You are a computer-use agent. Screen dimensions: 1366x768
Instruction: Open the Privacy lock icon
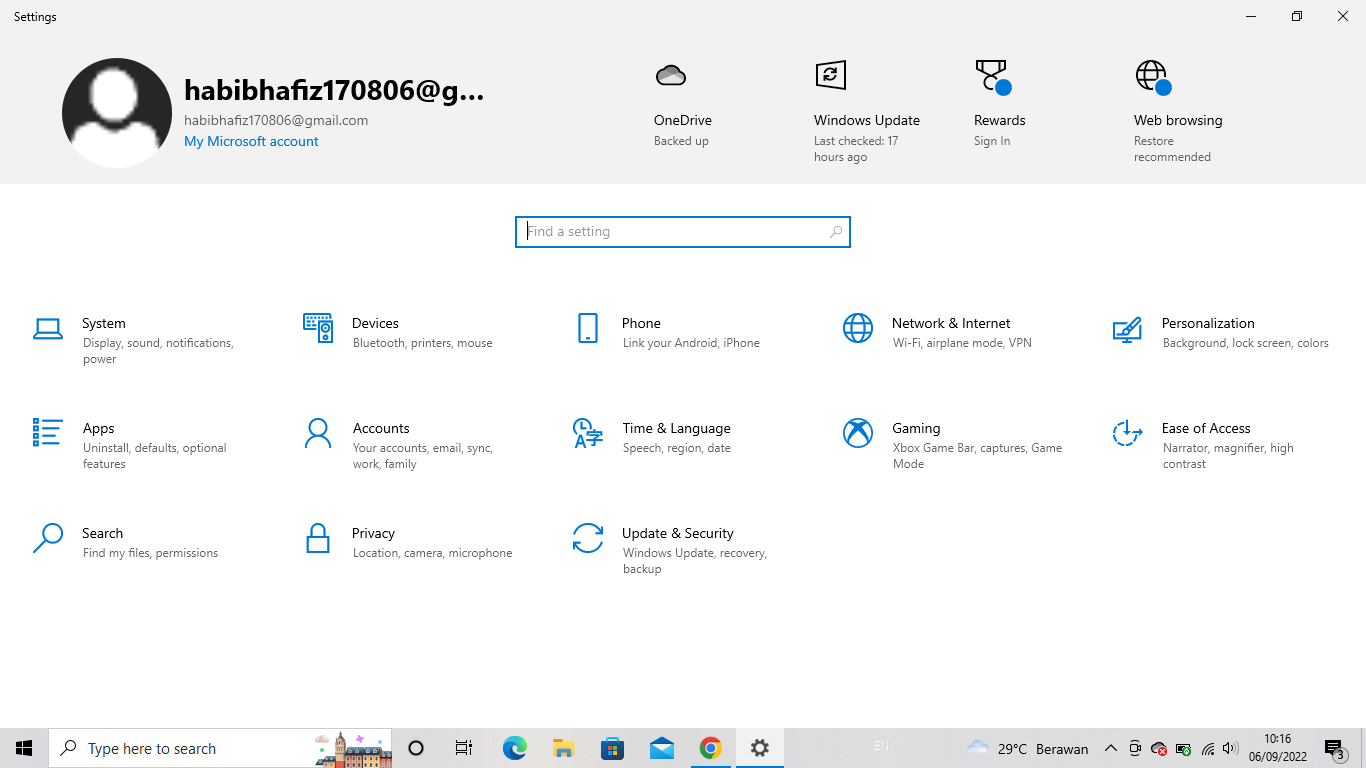(x=318, y=538)
